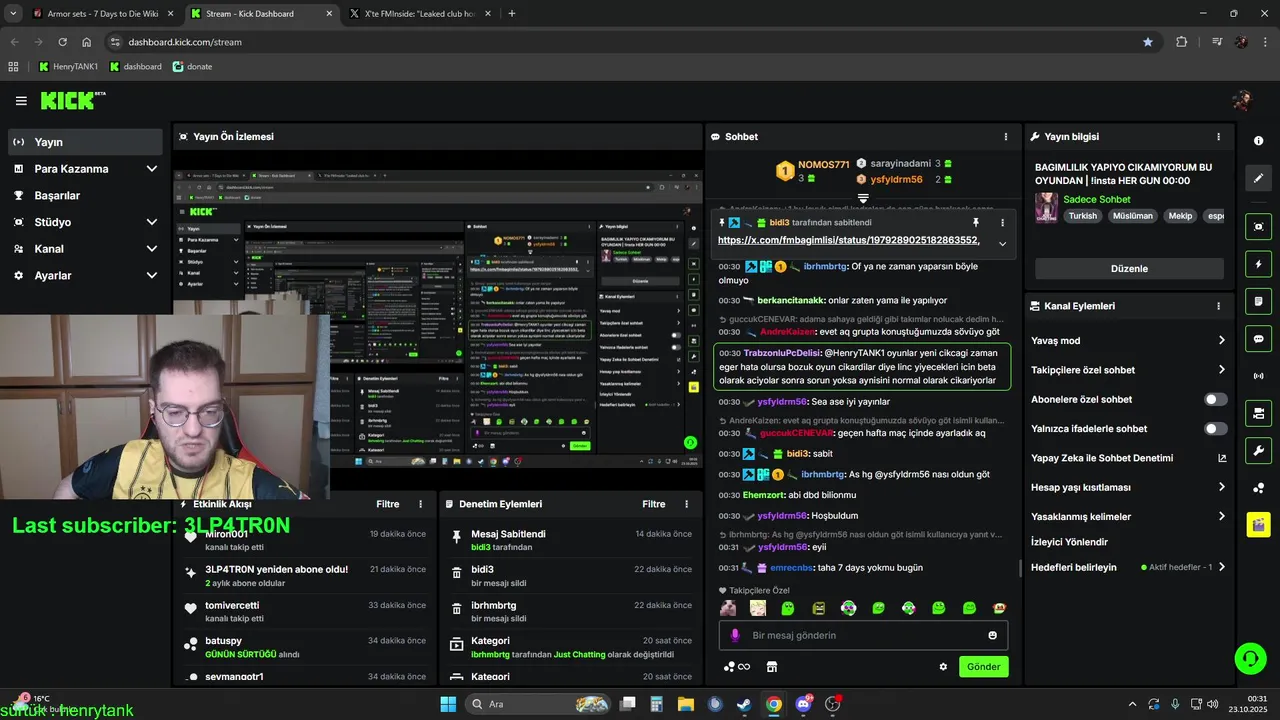Screen dimensions: 1280x720
Task: Open the info icon in right sidebar
Action: (1259, 141)
